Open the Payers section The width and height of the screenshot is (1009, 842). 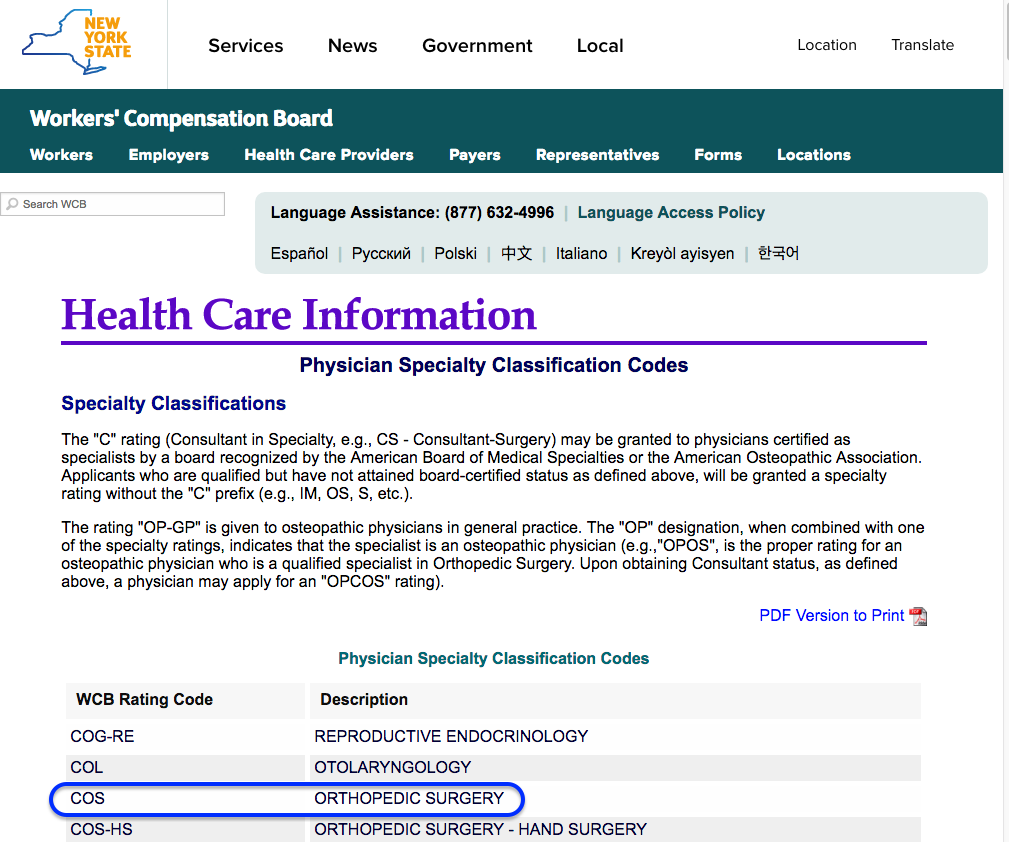pyautogui.click(x=474, y=155)
